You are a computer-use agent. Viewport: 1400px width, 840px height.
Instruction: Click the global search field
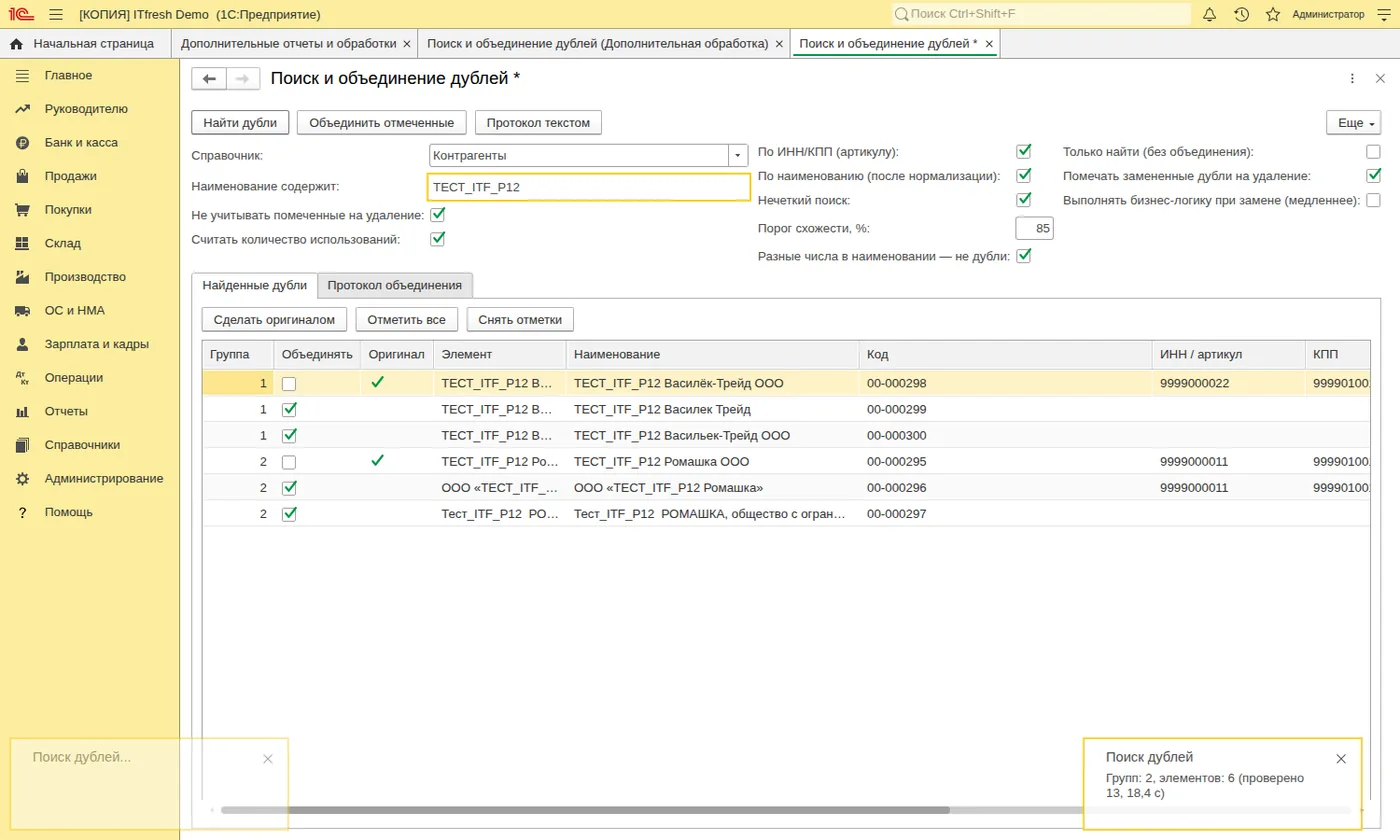(x=1041, y=14)
